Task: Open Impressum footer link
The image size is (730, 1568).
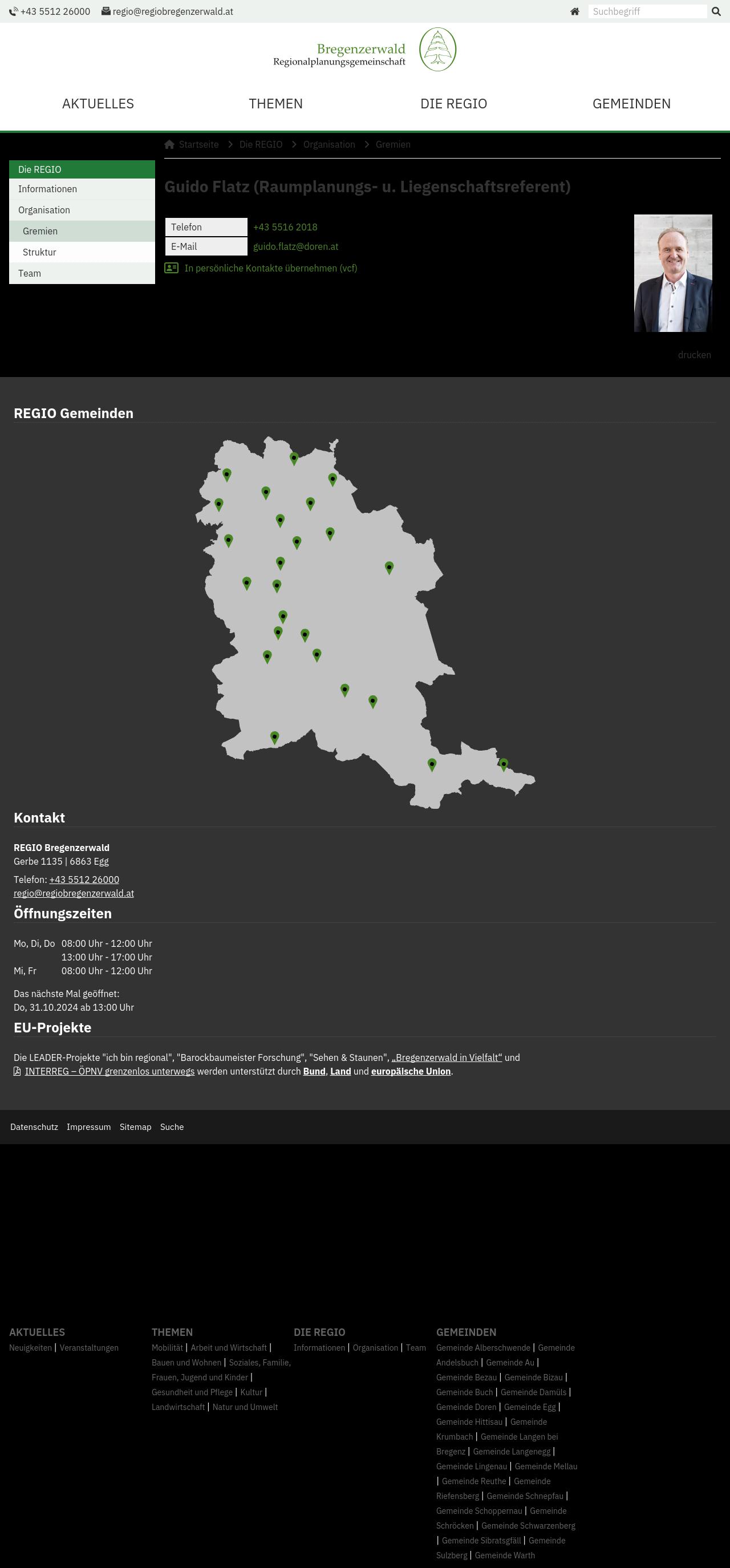Action: click(x=89, y=1127)
